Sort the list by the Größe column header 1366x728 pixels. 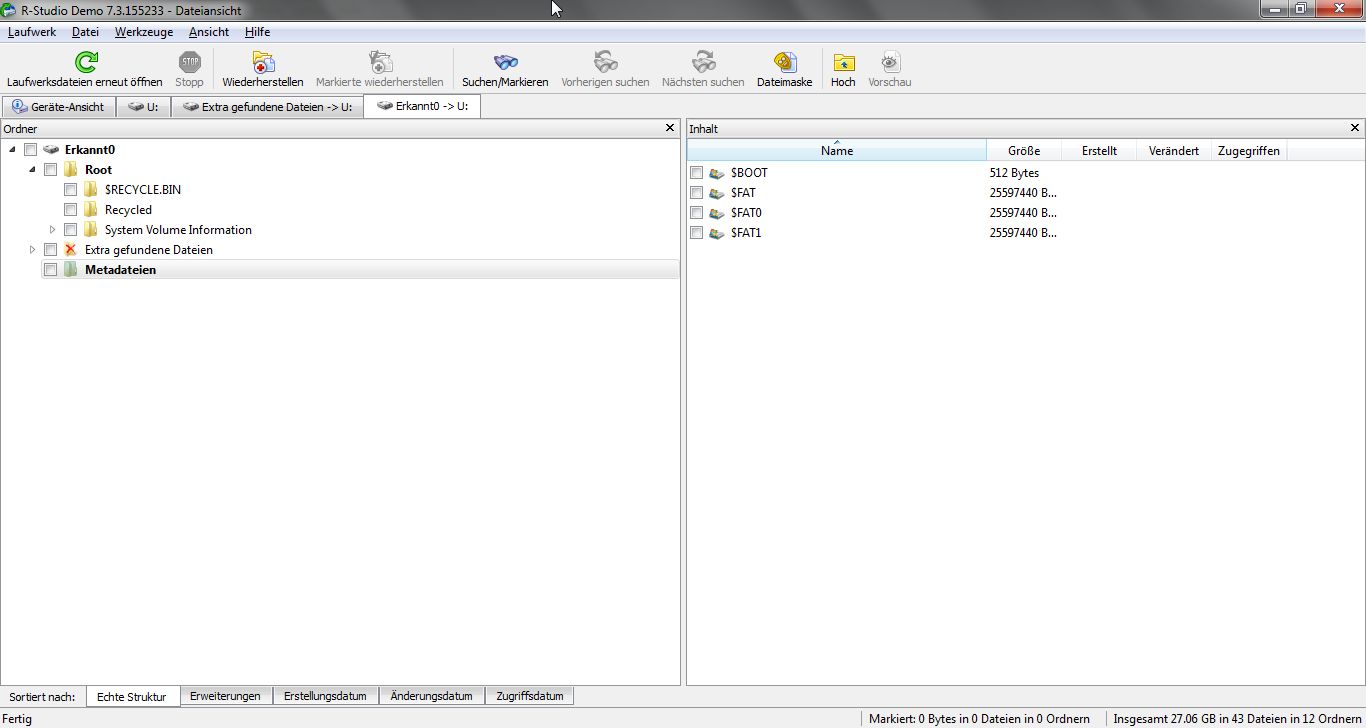coord(1024,151)
